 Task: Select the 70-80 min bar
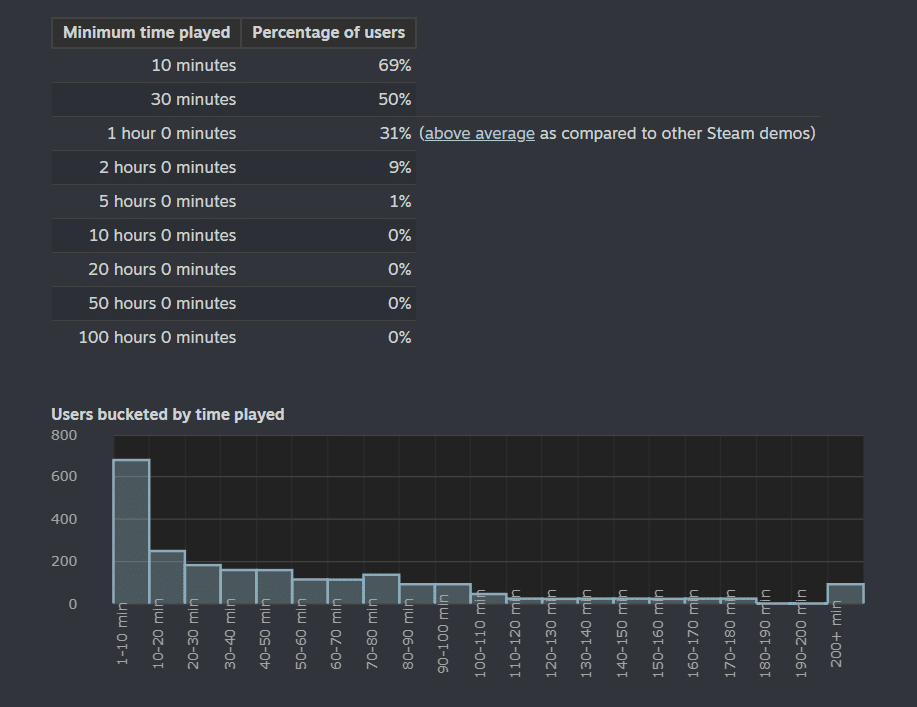point(381,589)
